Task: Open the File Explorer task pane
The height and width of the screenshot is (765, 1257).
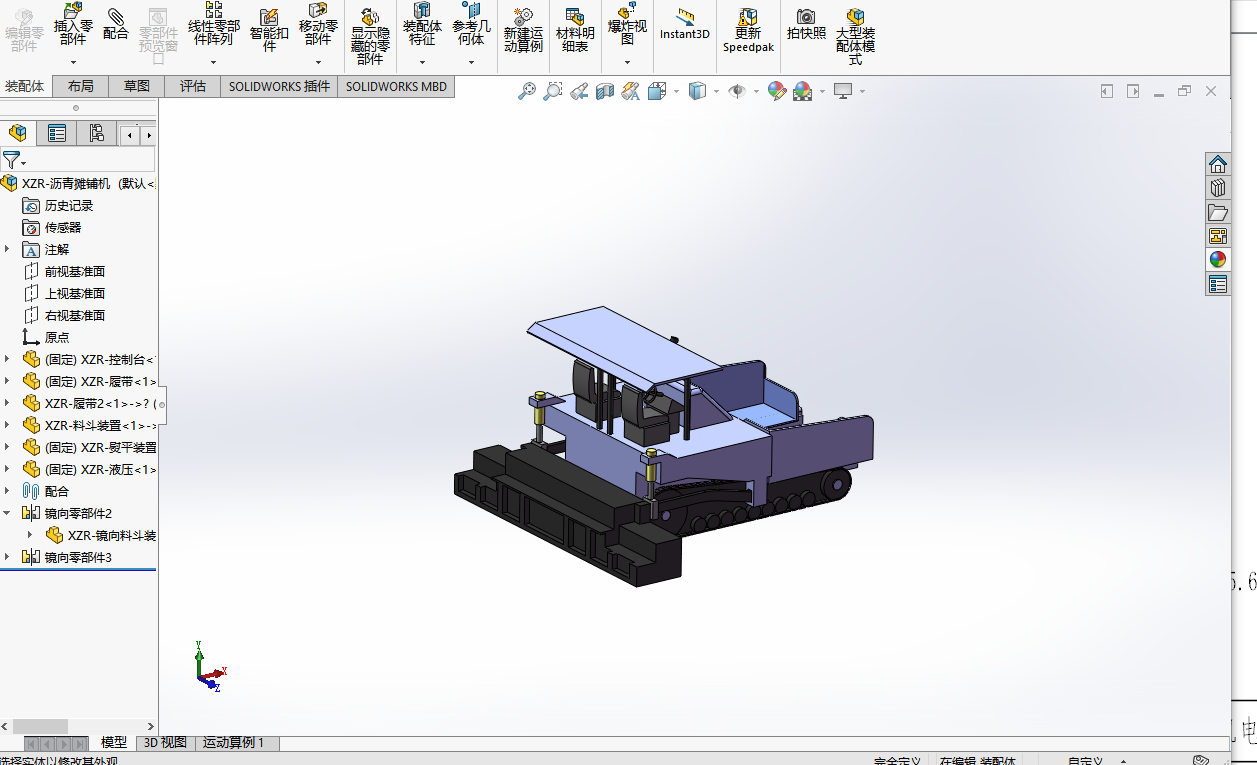Action: (x=1217, y=212)
